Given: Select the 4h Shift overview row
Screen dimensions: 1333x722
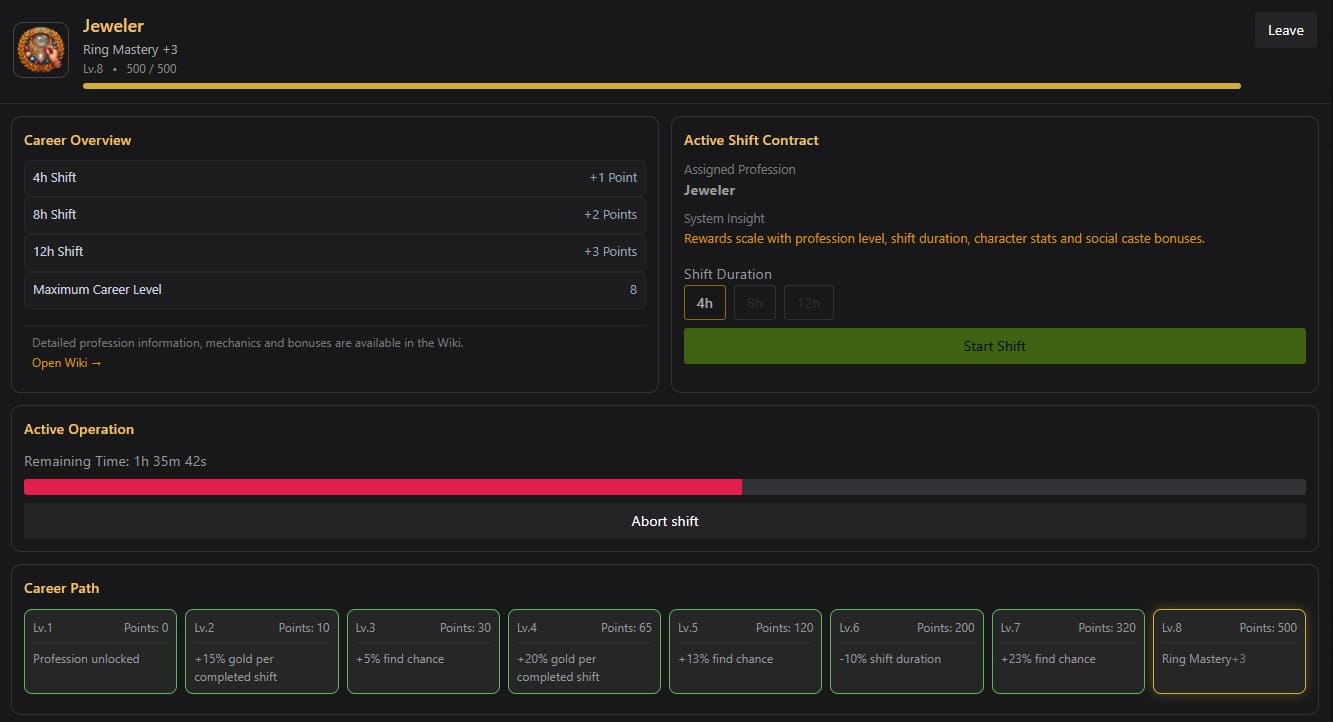Looking at the screenshot, I should click(335, 178).
